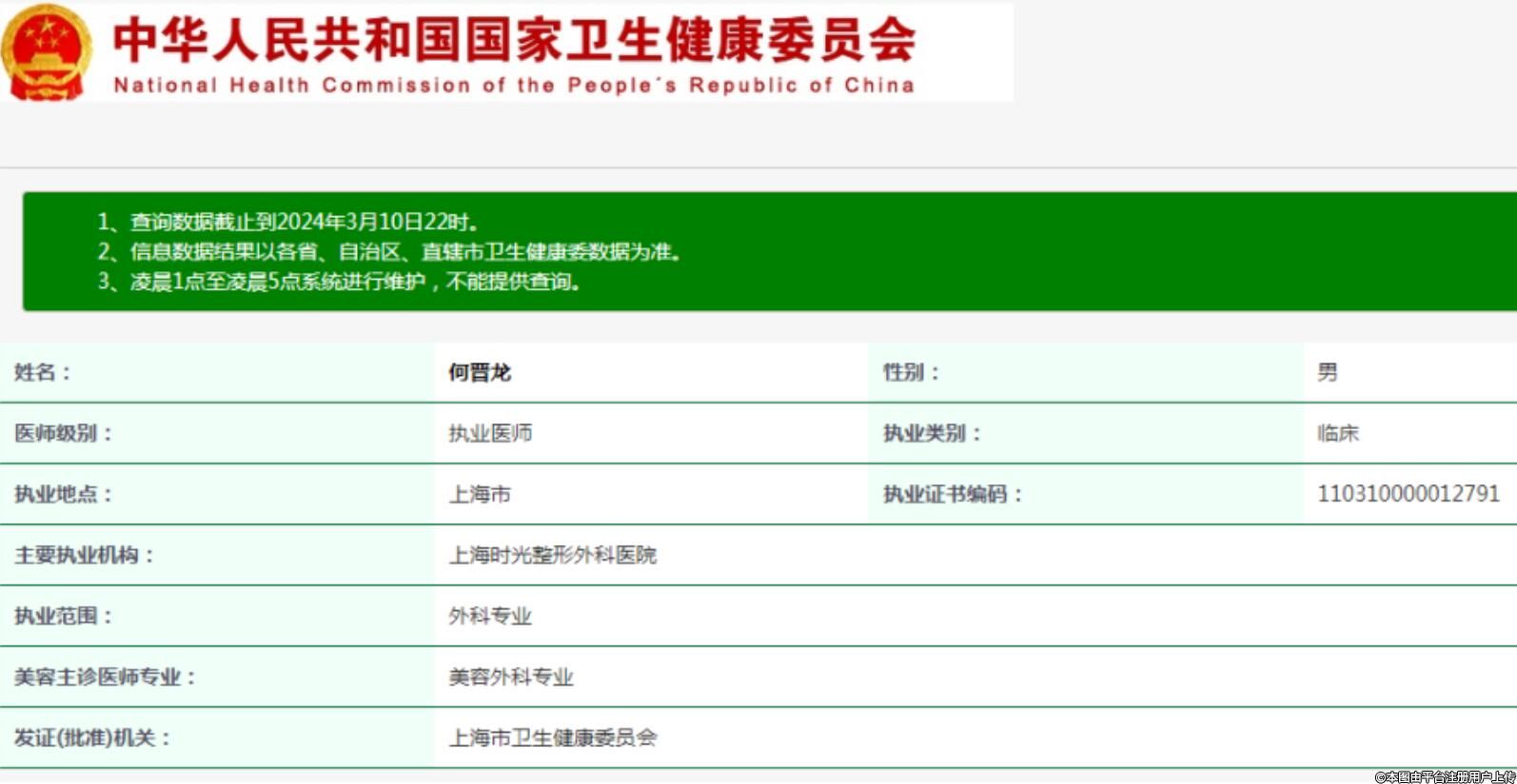The image size is (1517, 784).
Task: Click the national emblem logo
Action: tap(46, 52)
